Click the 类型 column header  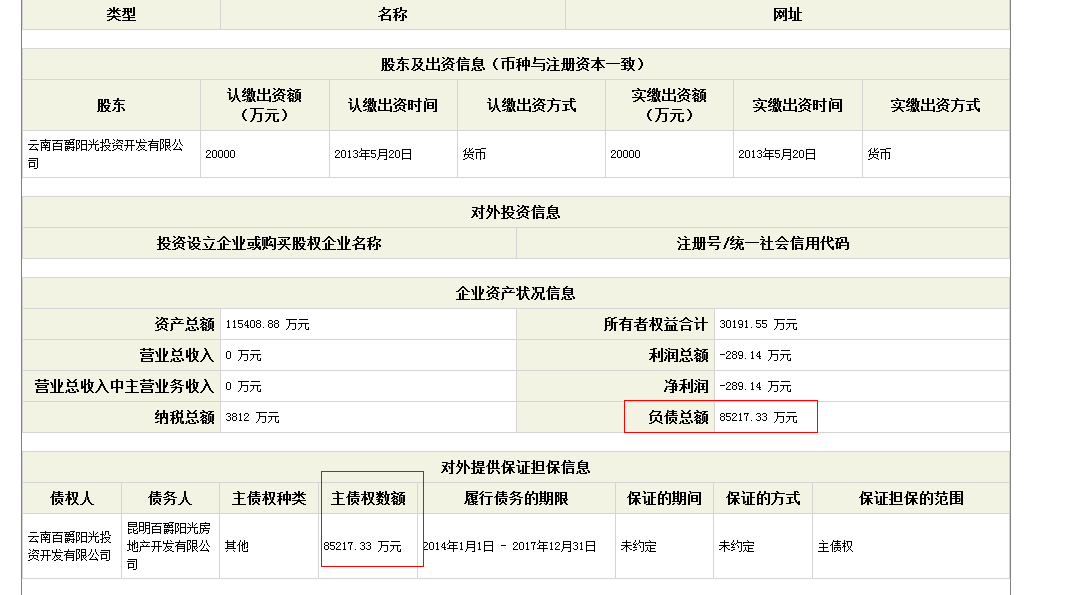(121, 15)
